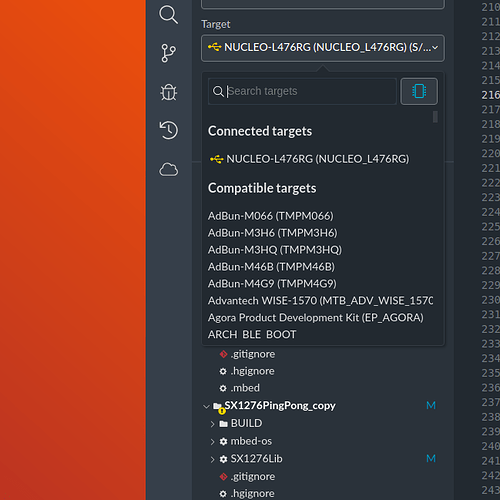This screenshot has width=500, height=500.
Task: Click the folder icon beside BUILD
Action: 223,424
